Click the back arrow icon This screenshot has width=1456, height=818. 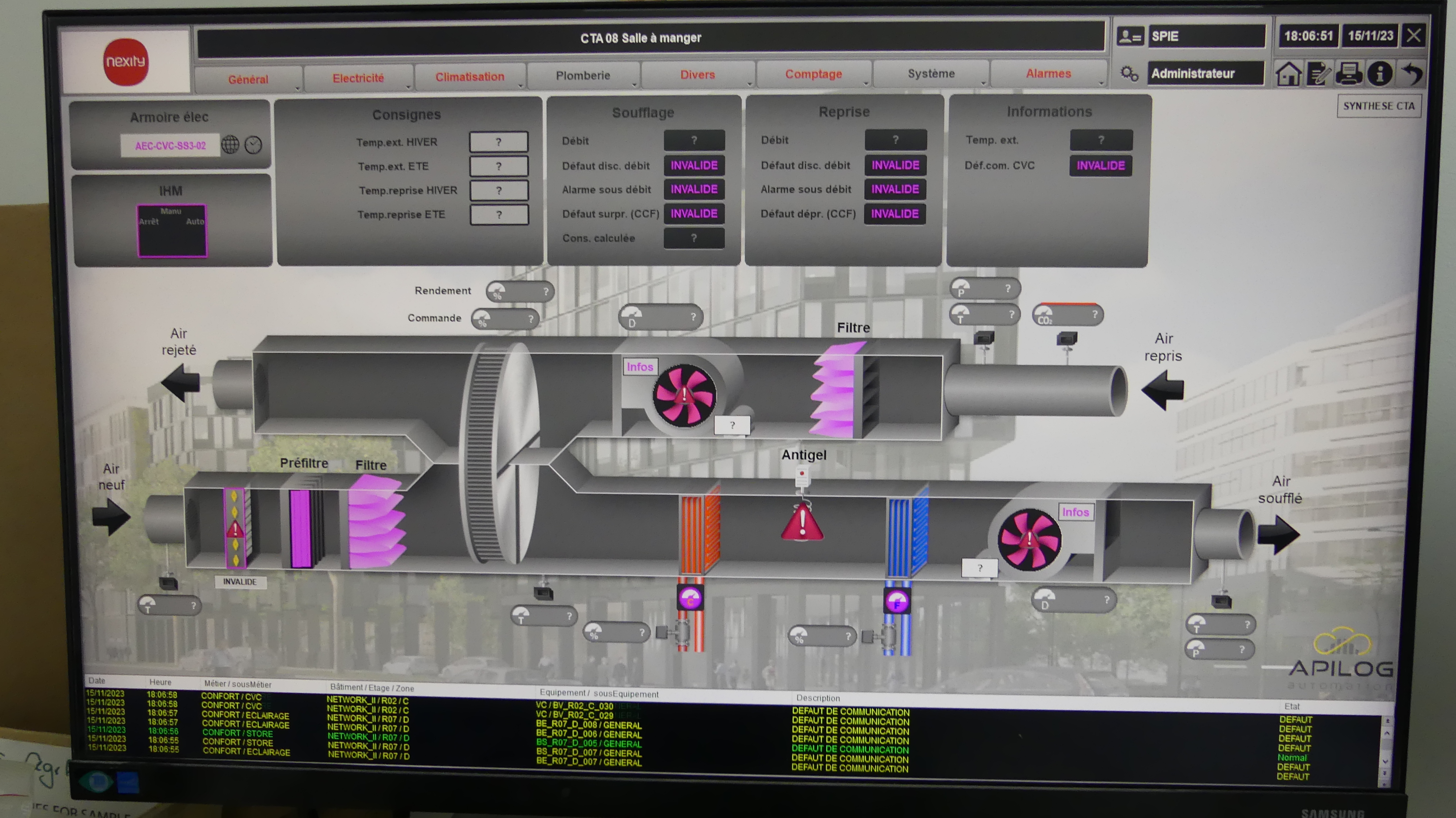pyautogui.click(x=1411, y=74)
